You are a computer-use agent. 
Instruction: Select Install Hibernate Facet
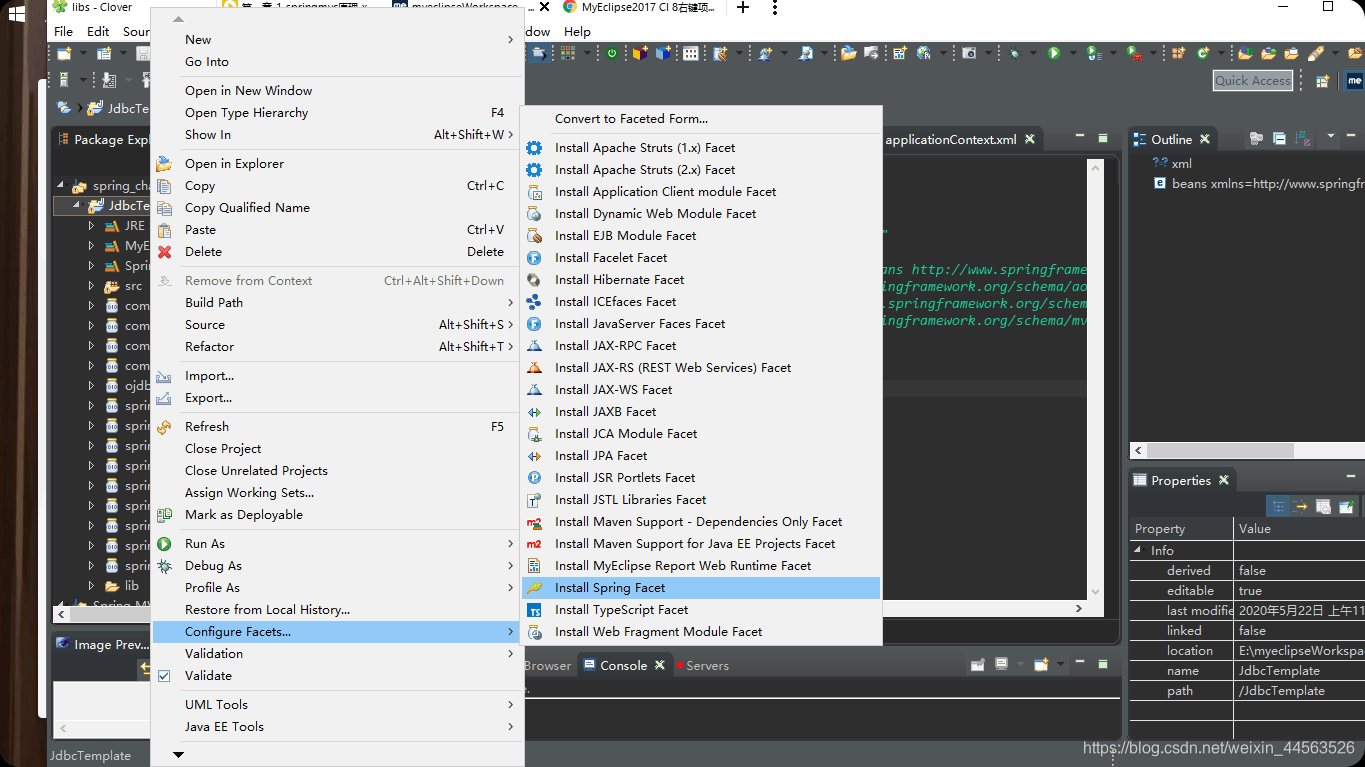tap(700, 280)
